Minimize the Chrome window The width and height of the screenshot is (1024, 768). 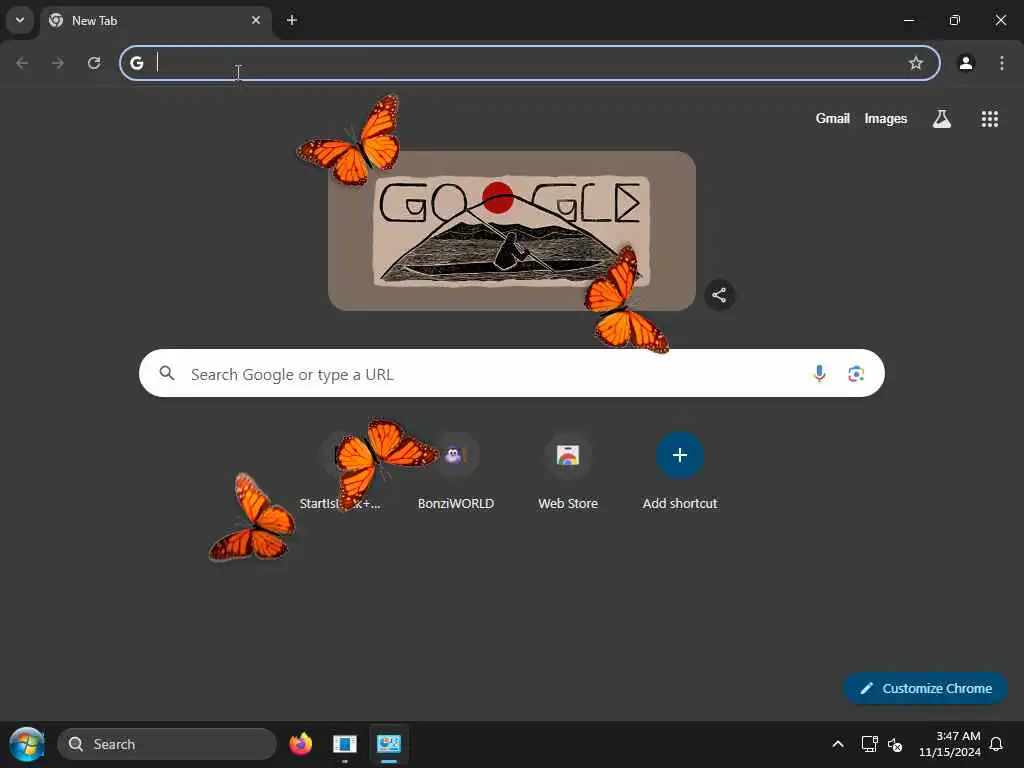point(908,20)
